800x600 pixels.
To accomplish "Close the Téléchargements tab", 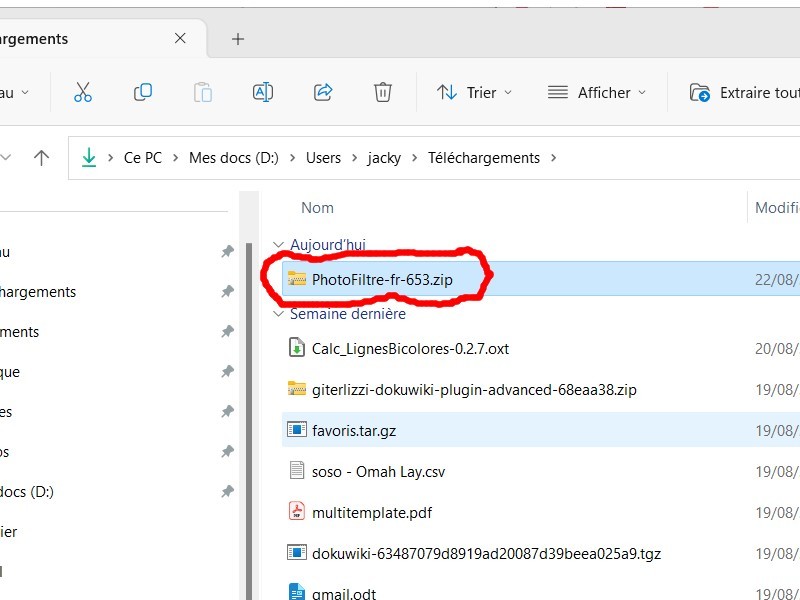I will point(180,39).
